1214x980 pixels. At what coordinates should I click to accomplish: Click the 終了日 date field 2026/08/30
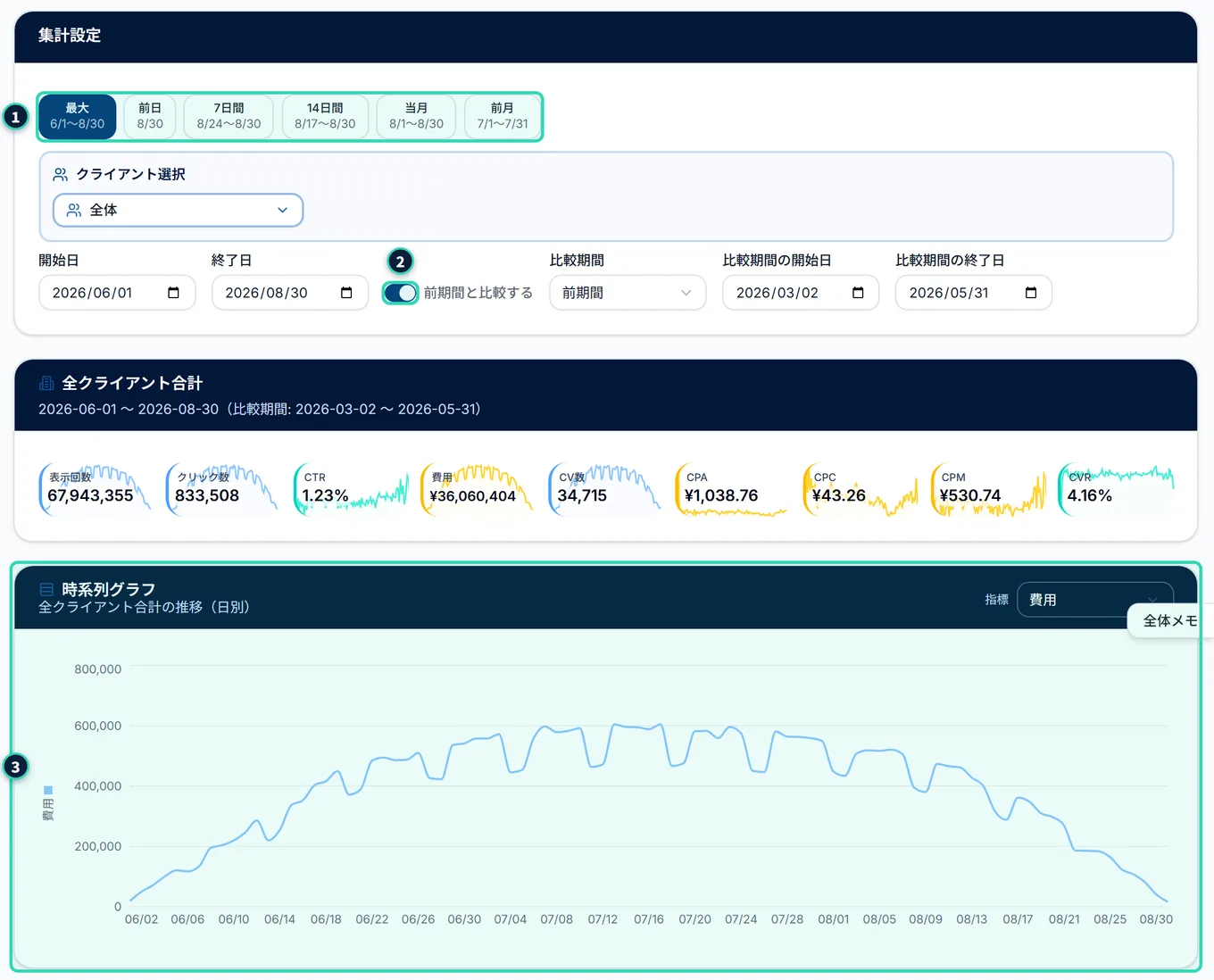point(290,293)
